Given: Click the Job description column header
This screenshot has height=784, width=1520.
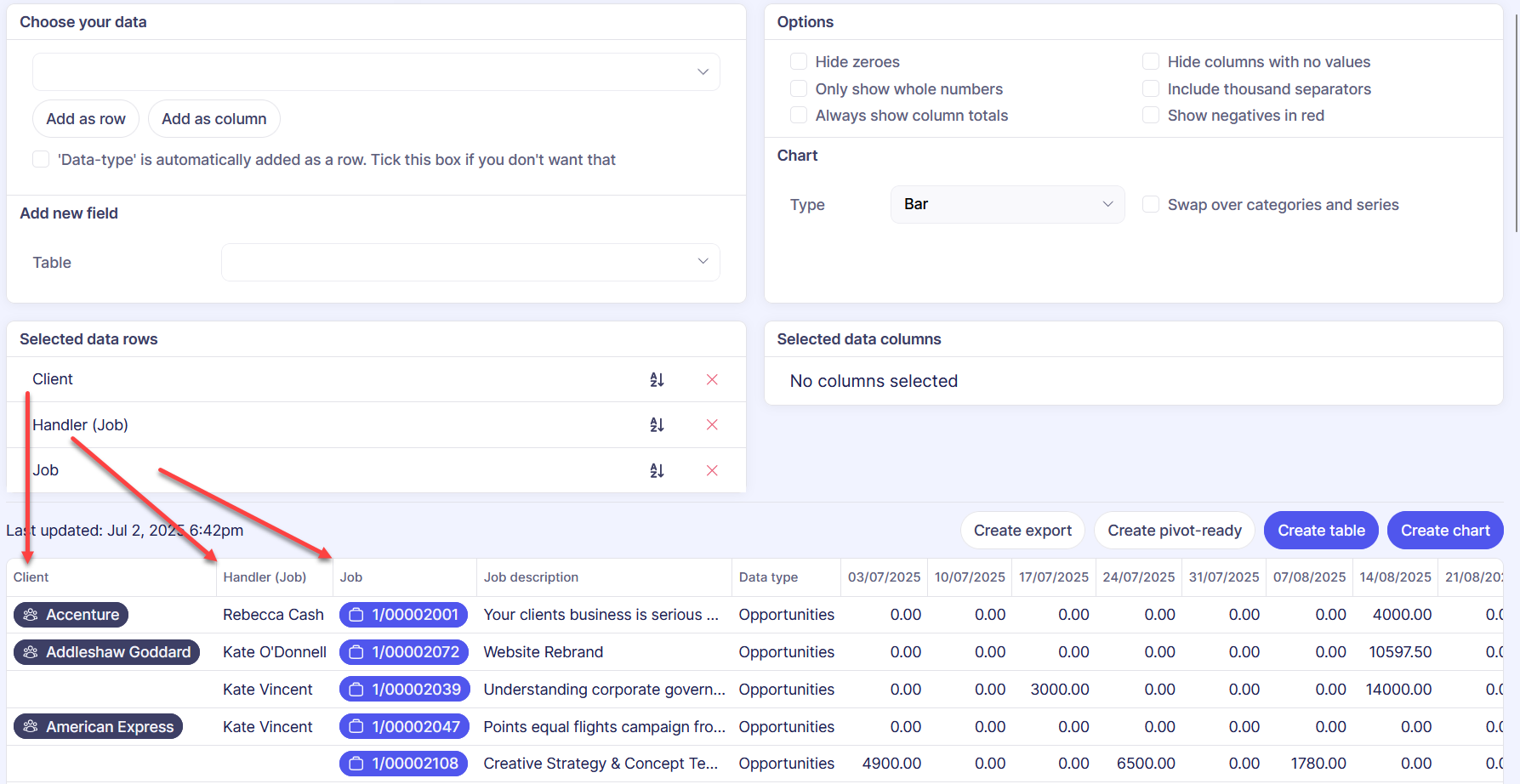Looking at the screenshot, I should [531, 577].
